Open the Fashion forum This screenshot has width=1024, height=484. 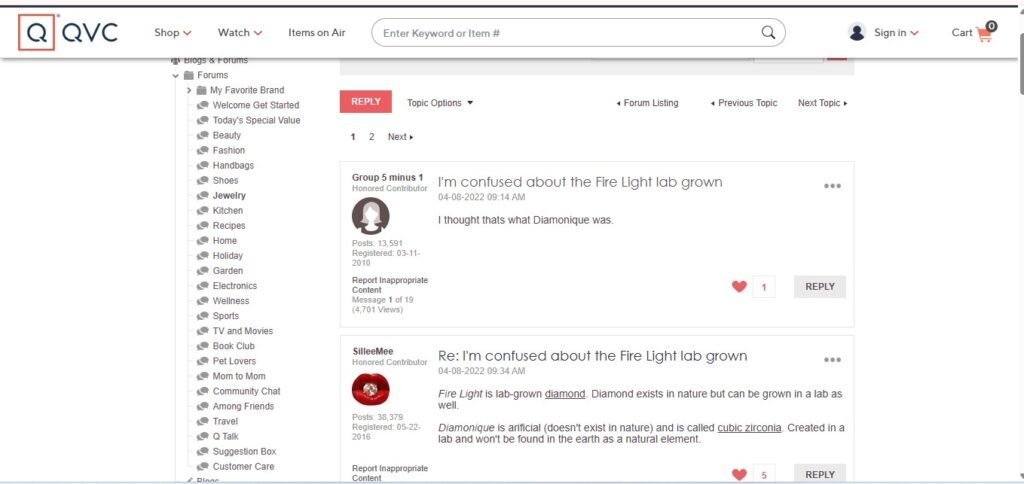229,150
